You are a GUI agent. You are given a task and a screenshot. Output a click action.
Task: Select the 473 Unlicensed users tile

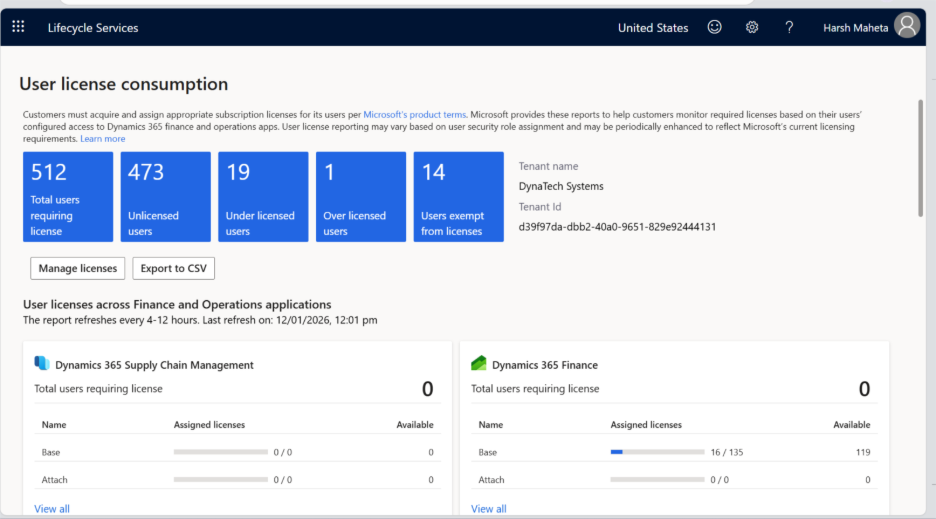166,197
